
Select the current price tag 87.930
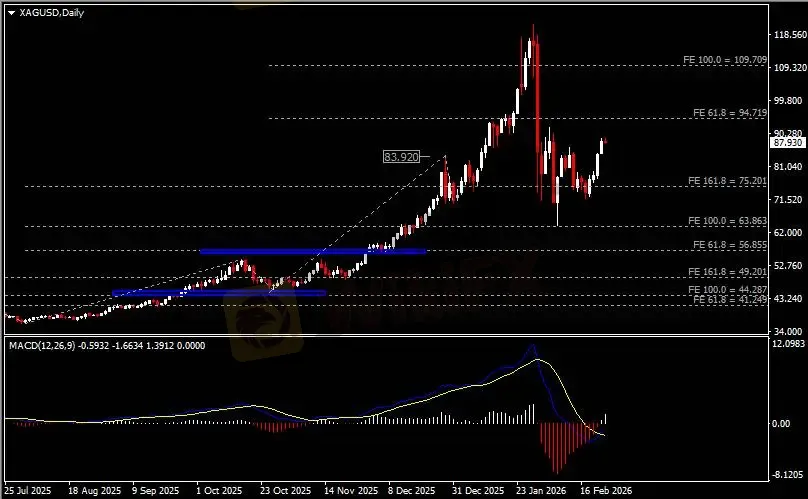click(x=788, y=143)
